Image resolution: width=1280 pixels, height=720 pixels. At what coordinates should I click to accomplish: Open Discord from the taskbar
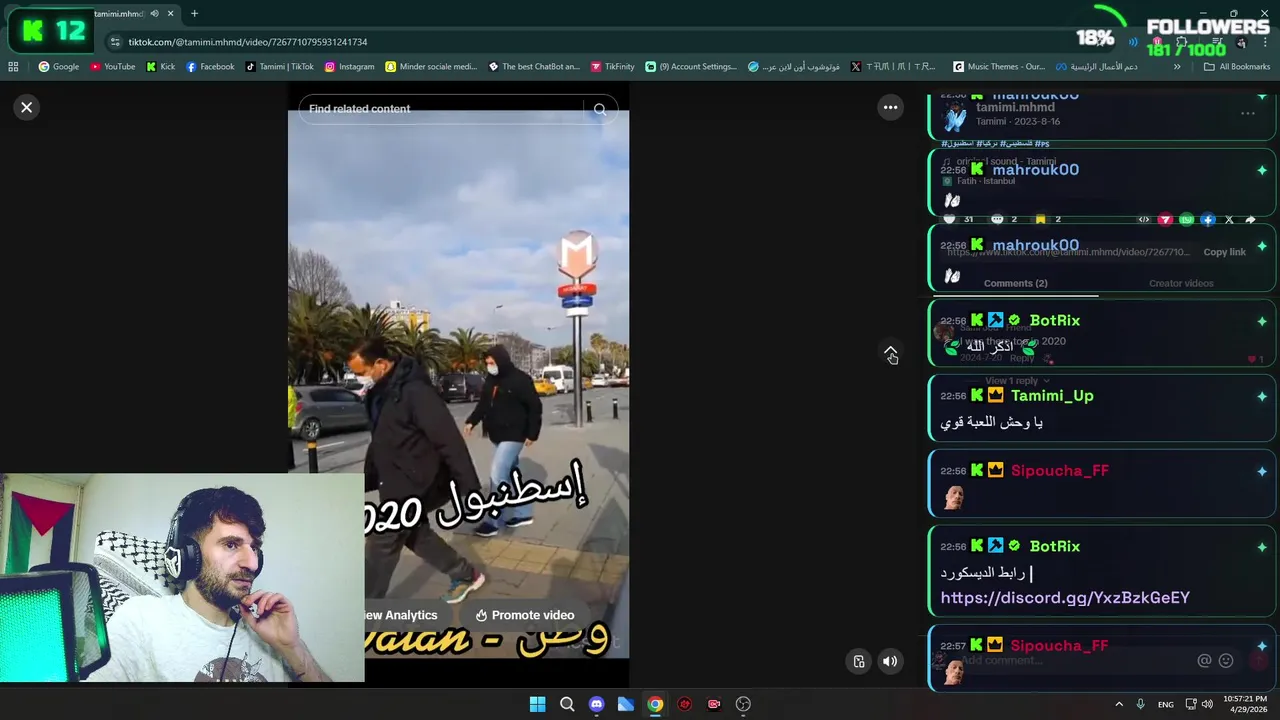point(596,704)
